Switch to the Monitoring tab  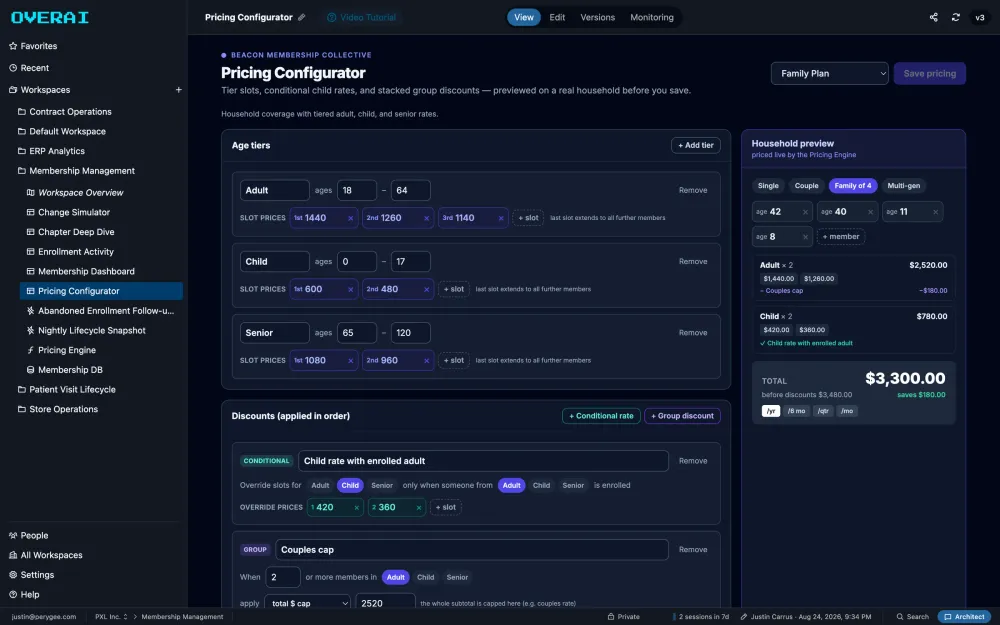click(x=652, y=17)
